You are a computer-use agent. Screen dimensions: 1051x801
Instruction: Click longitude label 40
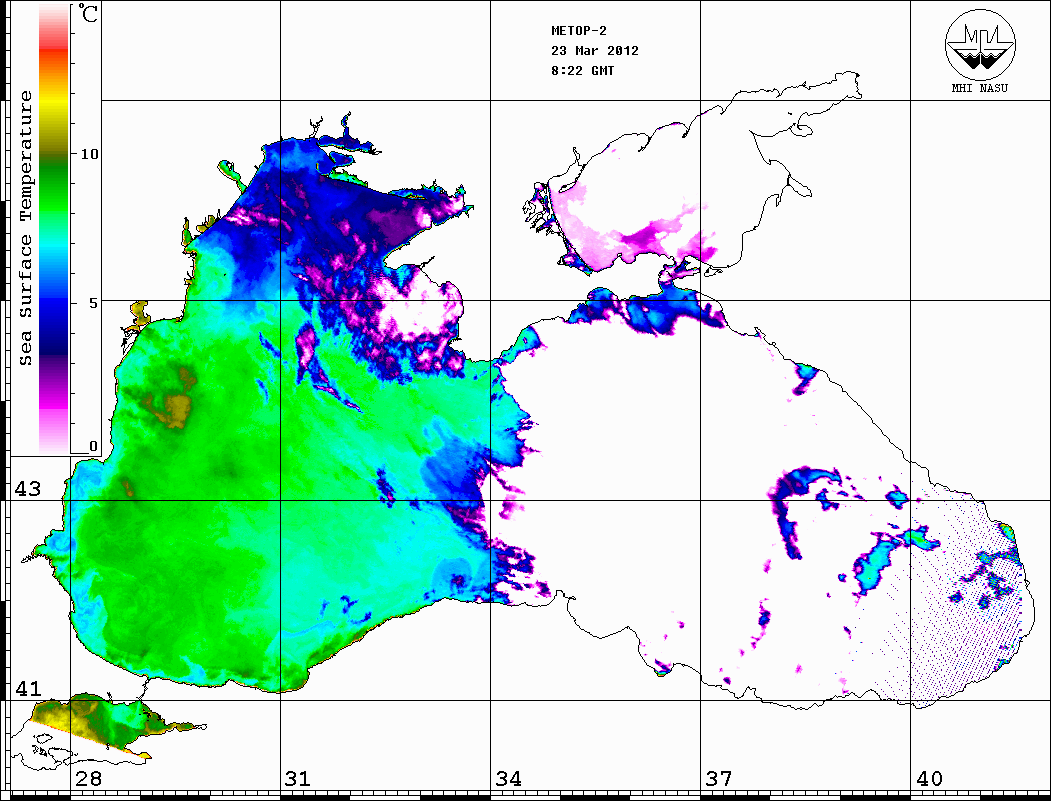tap(929, 779)
